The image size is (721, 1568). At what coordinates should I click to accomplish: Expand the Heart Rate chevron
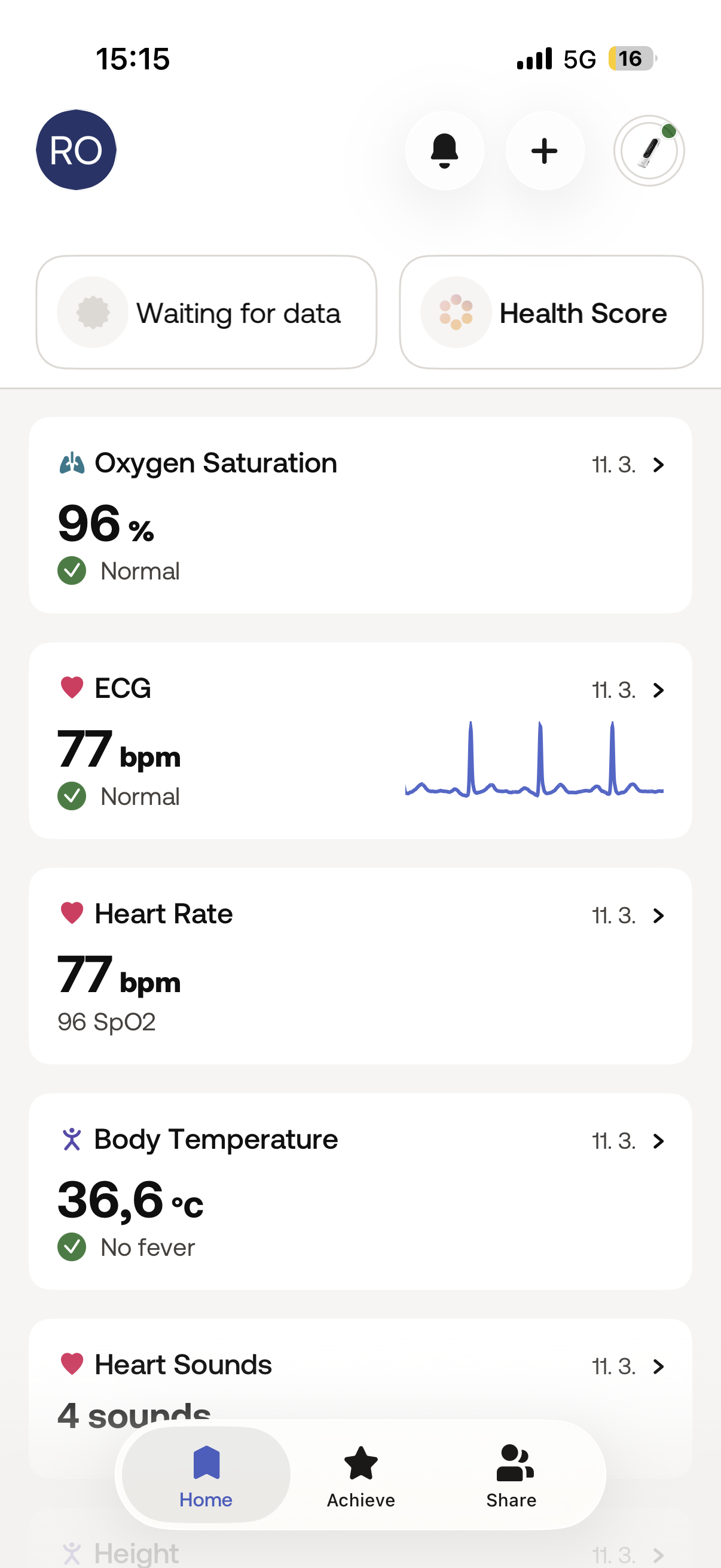point(658,916)
